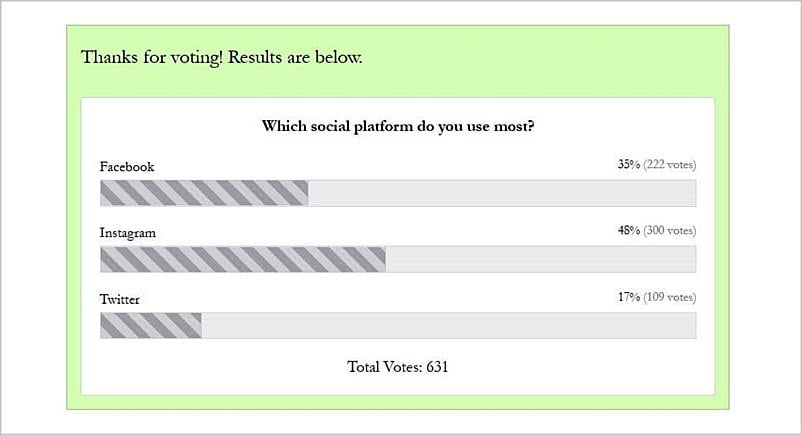Image resolution: width=802 pixels, height=435 pixels.
Task: Select the Facebook option label
Action: pos(127,167)
